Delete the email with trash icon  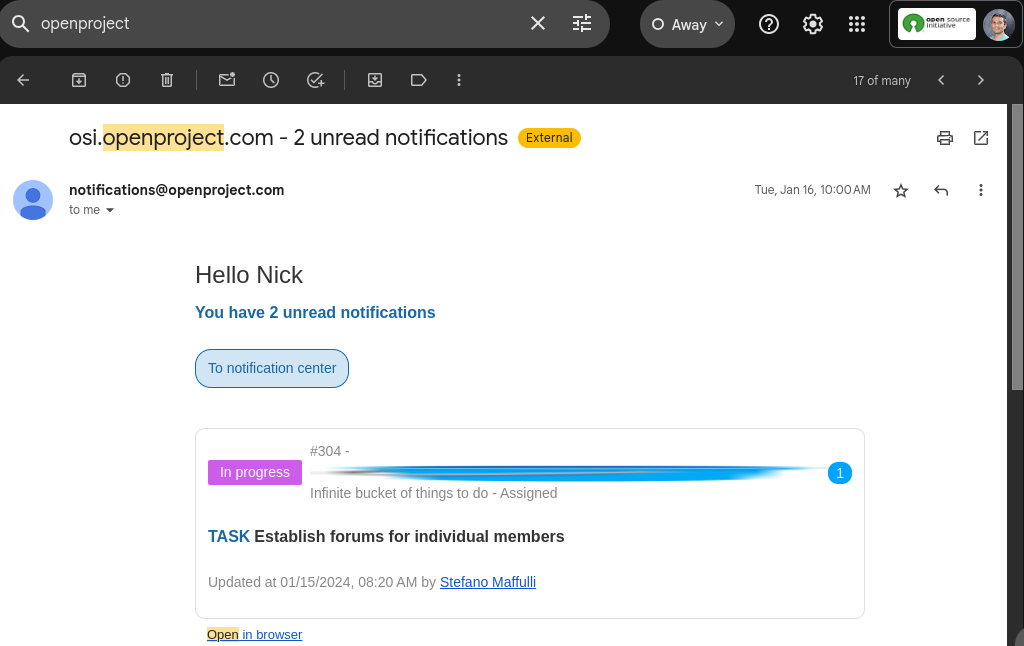[x=167, y=80]
